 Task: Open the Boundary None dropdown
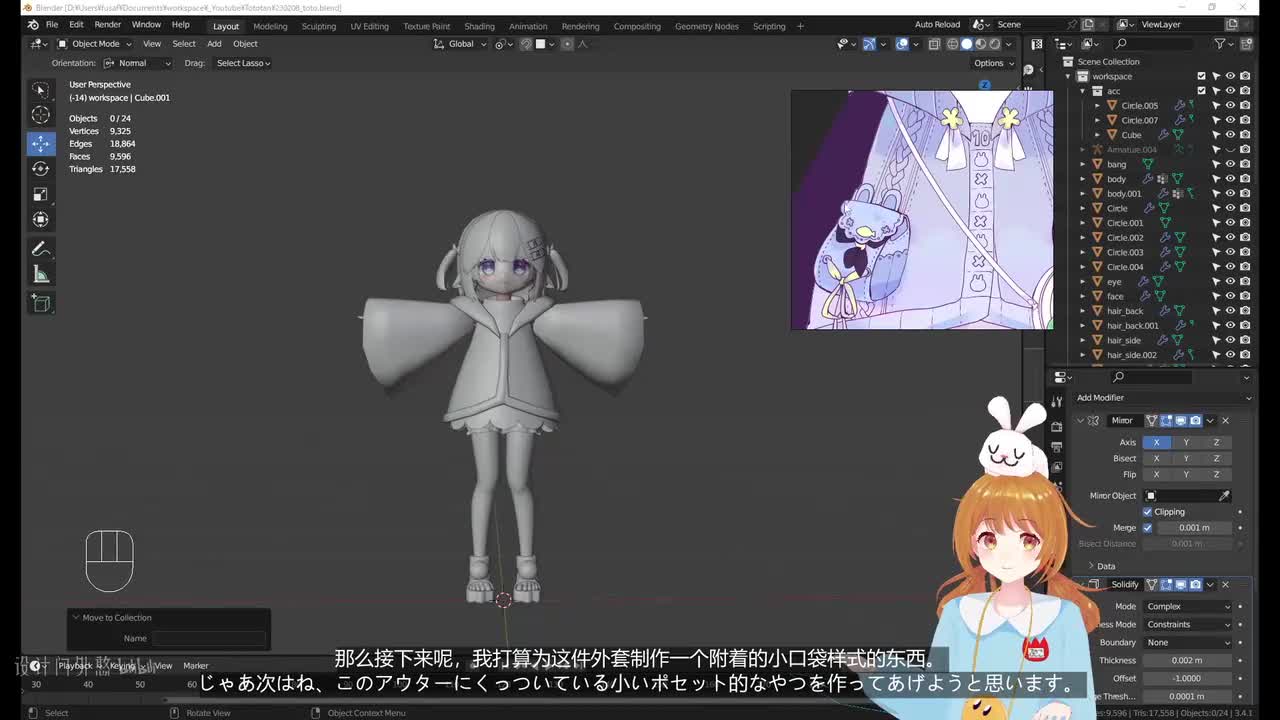(1188, 643)
